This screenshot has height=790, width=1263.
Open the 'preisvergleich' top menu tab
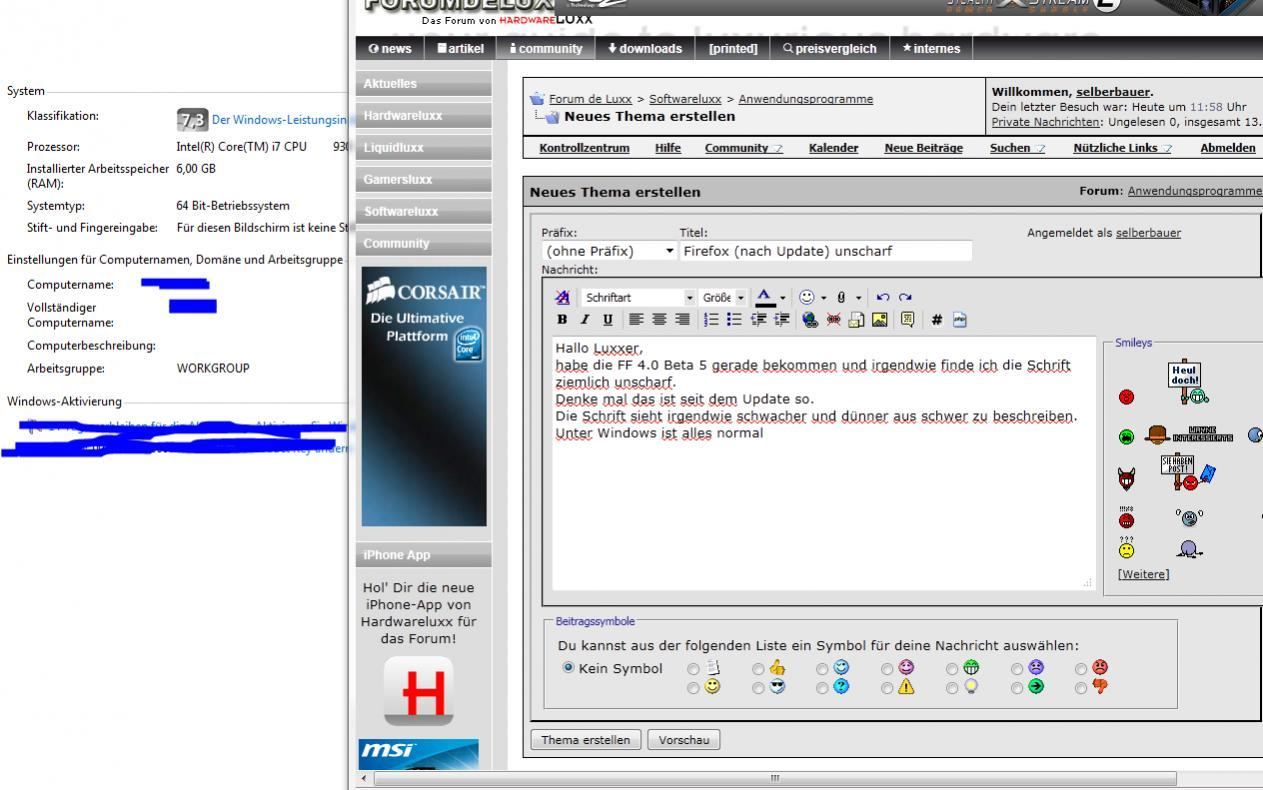click(x=828, y=48)
